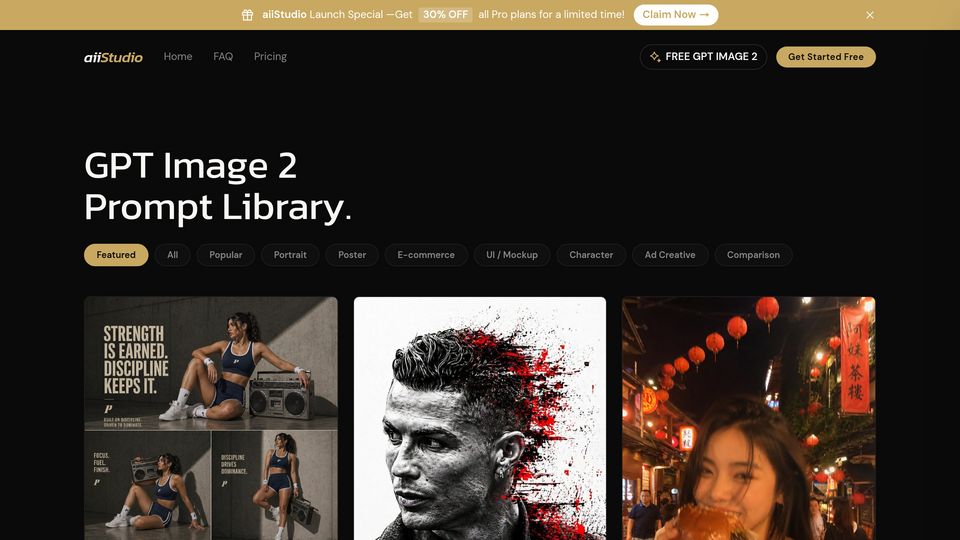
Task: Click the sparkle icon on FREE GPT IMAGE 2
Action: point(655,57)
